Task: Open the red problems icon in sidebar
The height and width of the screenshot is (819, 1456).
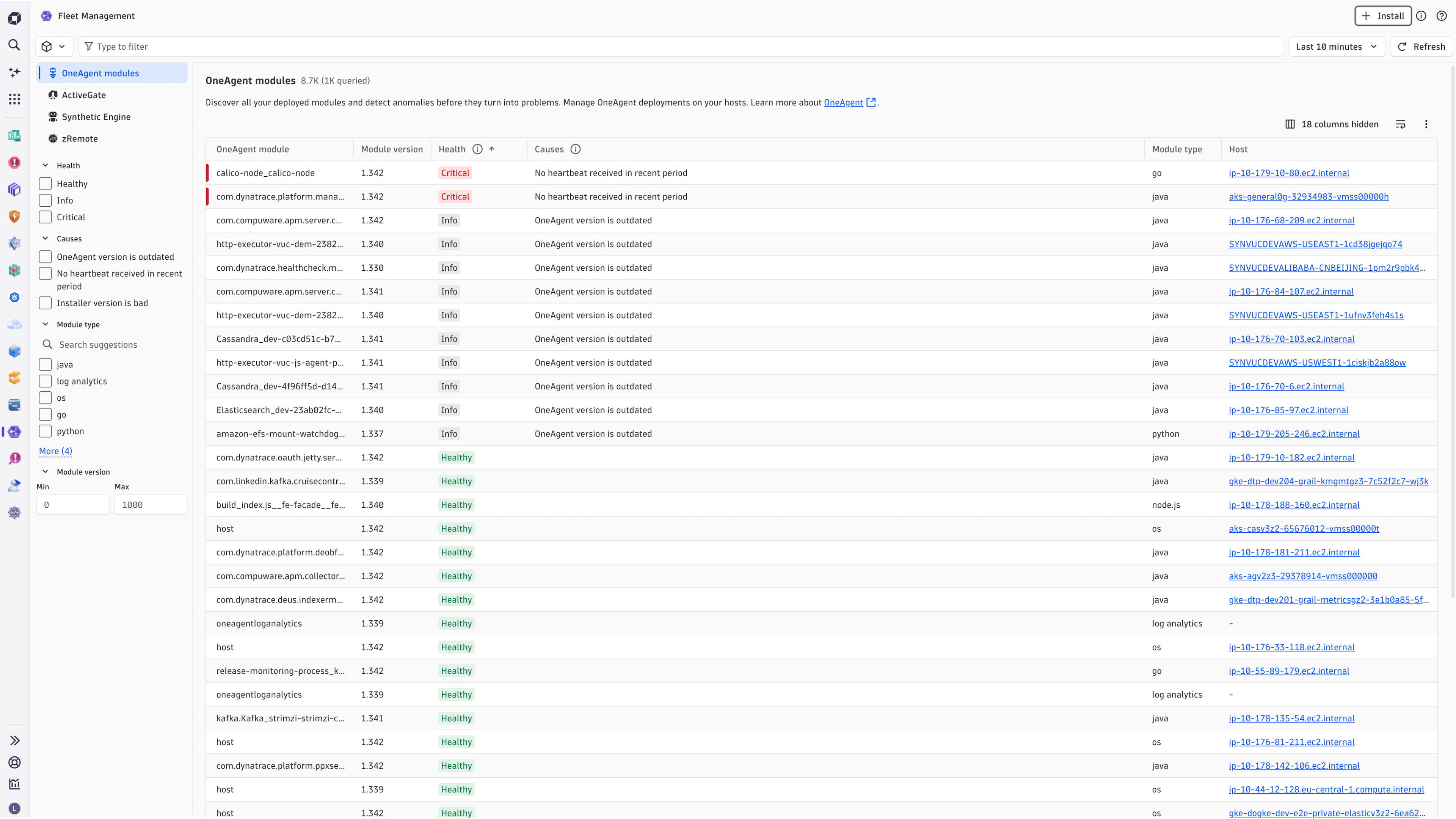Action: 14,163
